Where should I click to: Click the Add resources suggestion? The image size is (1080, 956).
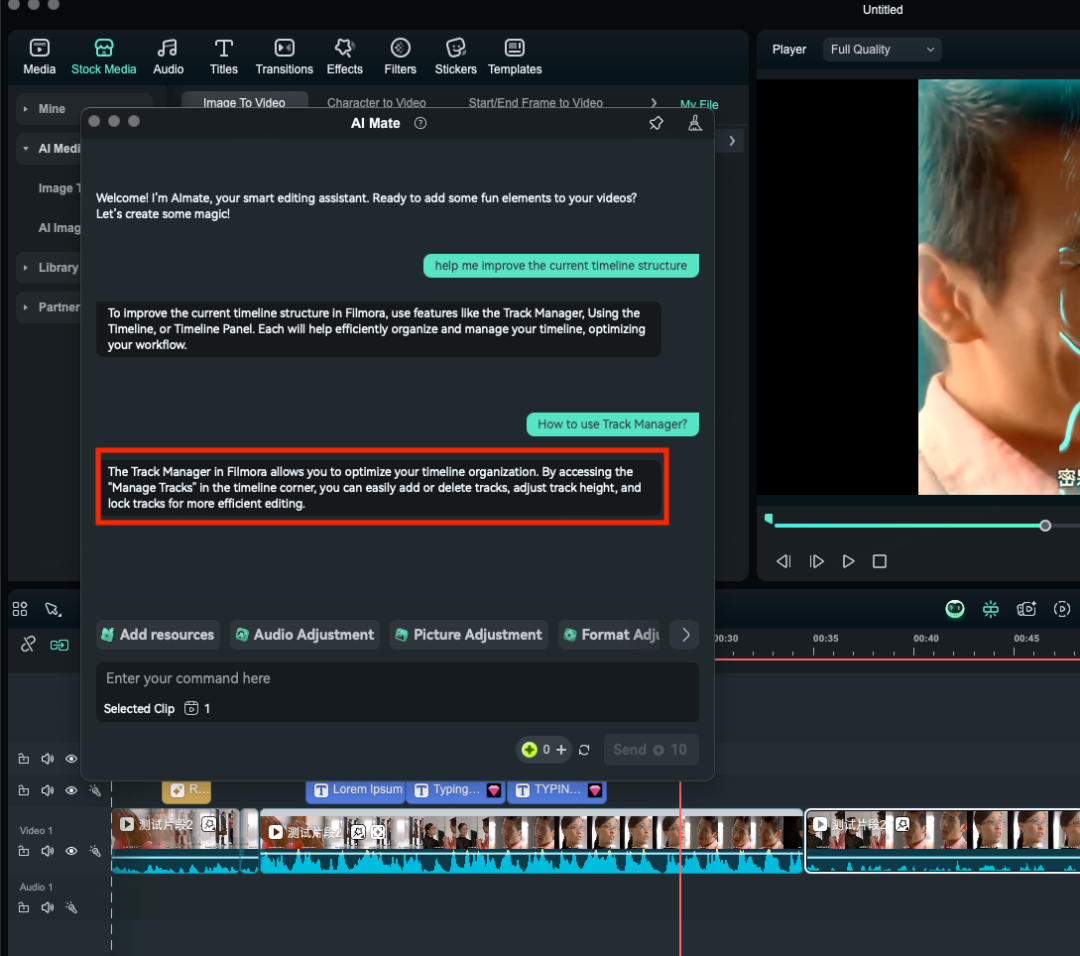click(x=158, y=634)
